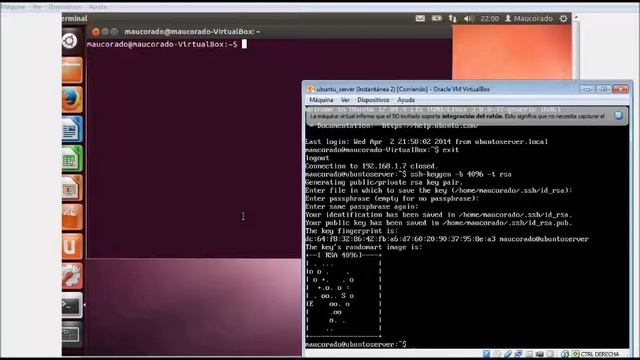Open Máquina menu in ubuntu_server window
Viewport: 640px width, 360px height.
click(321, 100)
